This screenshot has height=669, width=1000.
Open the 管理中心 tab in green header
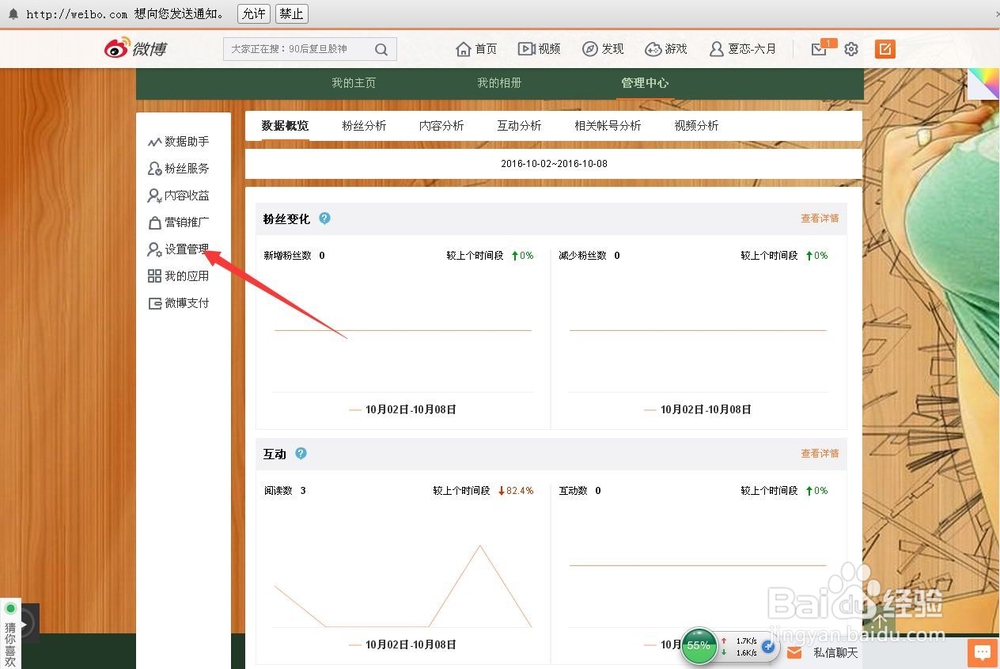pyautogui.click(x=645, y=83)
